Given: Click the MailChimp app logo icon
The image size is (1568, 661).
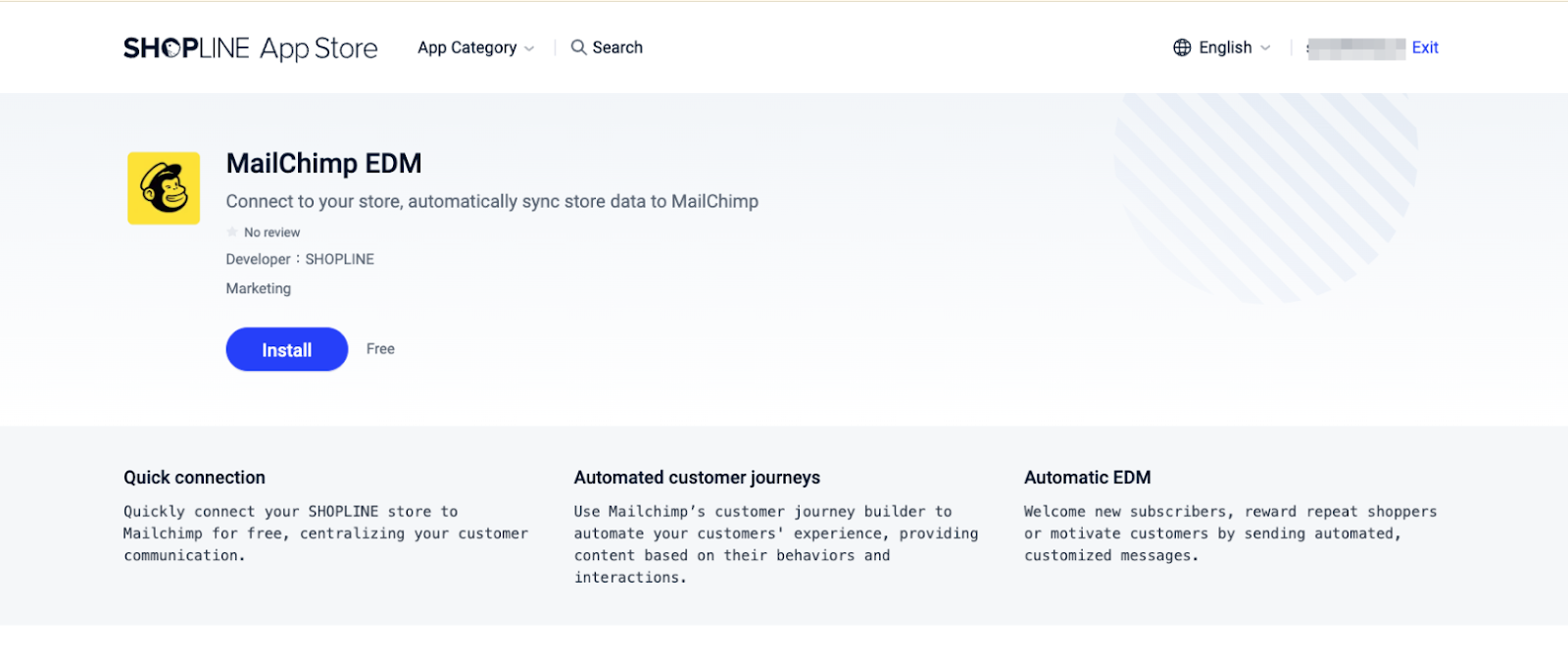Looking at the screenshot, I should [164, 188].
